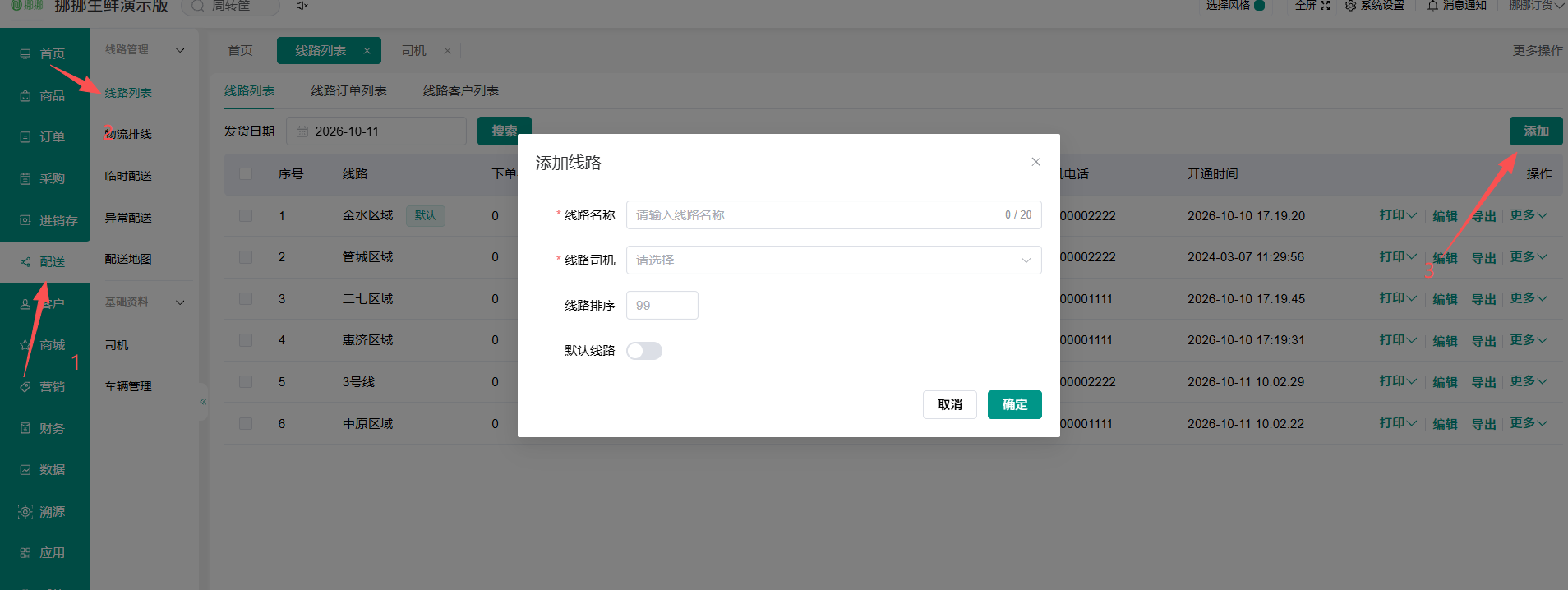
Task: Click the 添加 button
Action: (x=1536, y=131)
